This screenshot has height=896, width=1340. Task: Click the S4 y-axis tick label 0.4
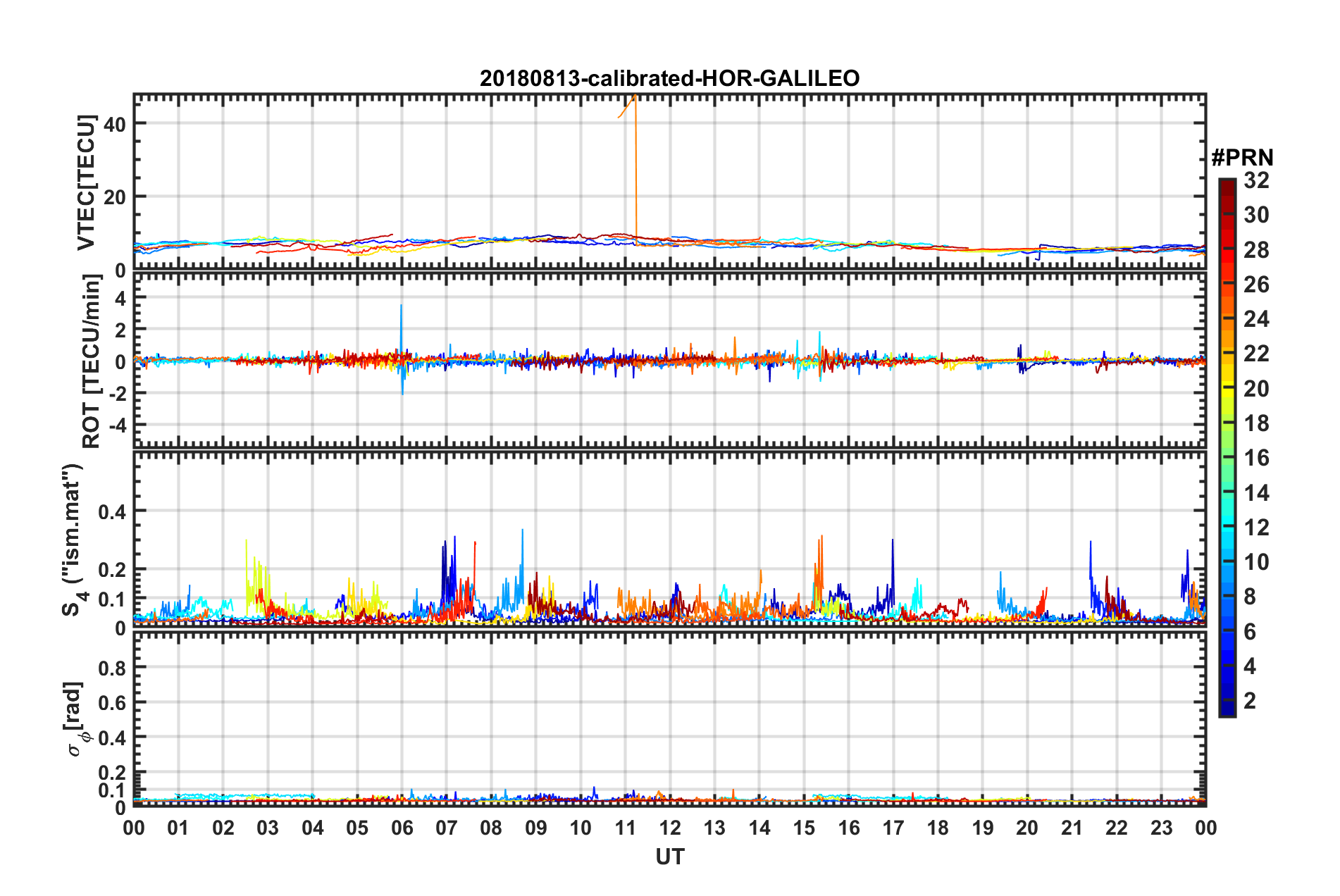click(x=112, y=511)
